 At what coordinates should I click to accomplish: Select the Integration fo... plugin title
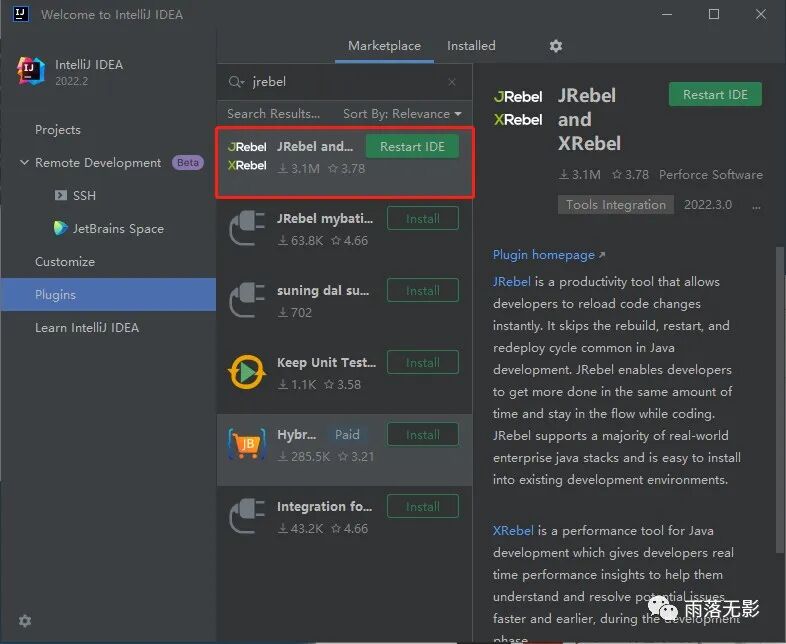coord(324,507)
